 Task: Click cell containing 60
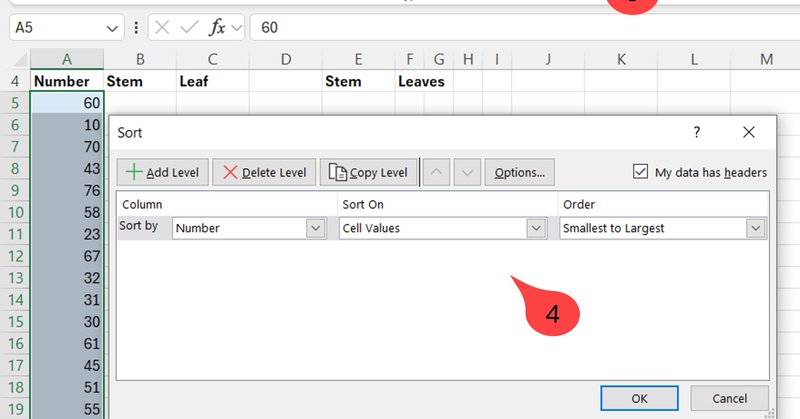[67, 103]
